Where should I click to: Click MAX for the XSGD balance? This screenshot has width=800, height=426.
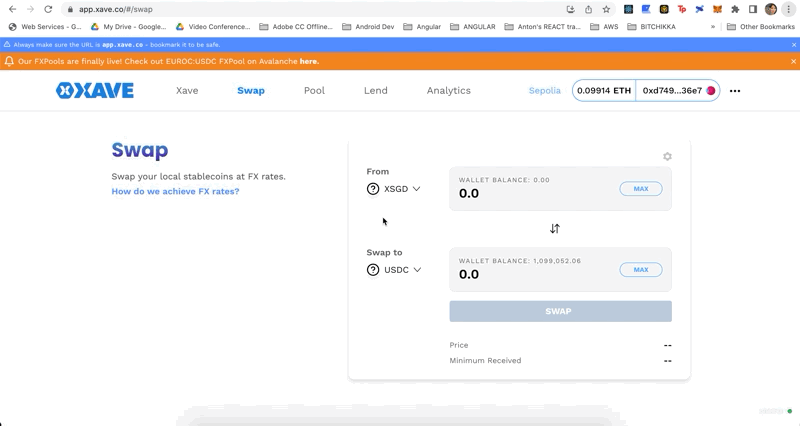pyautogui.click(x=640, y=189)
